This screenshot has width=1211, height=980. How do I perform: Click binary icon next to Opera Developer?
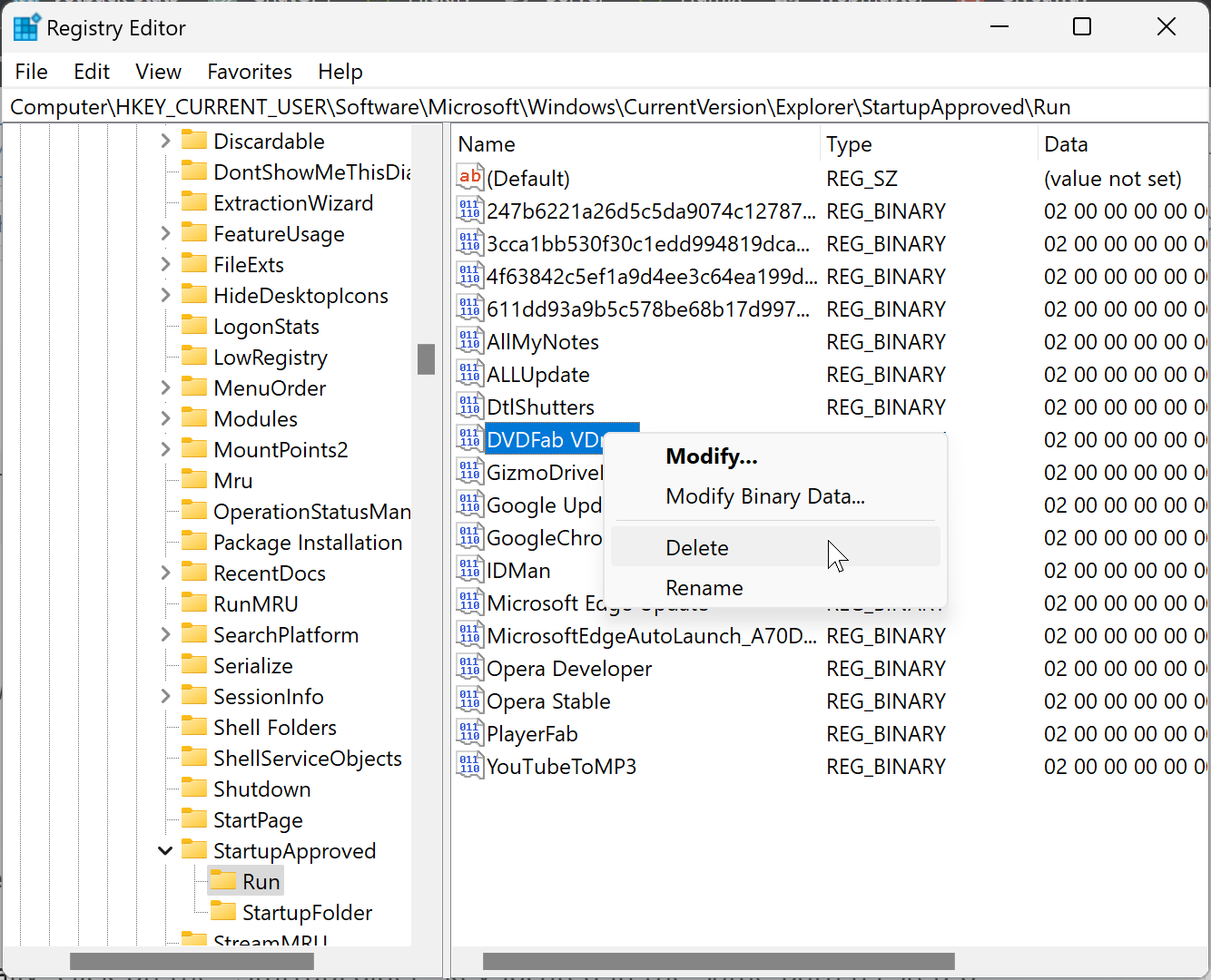pyautogui.click(x=469, y=668)
